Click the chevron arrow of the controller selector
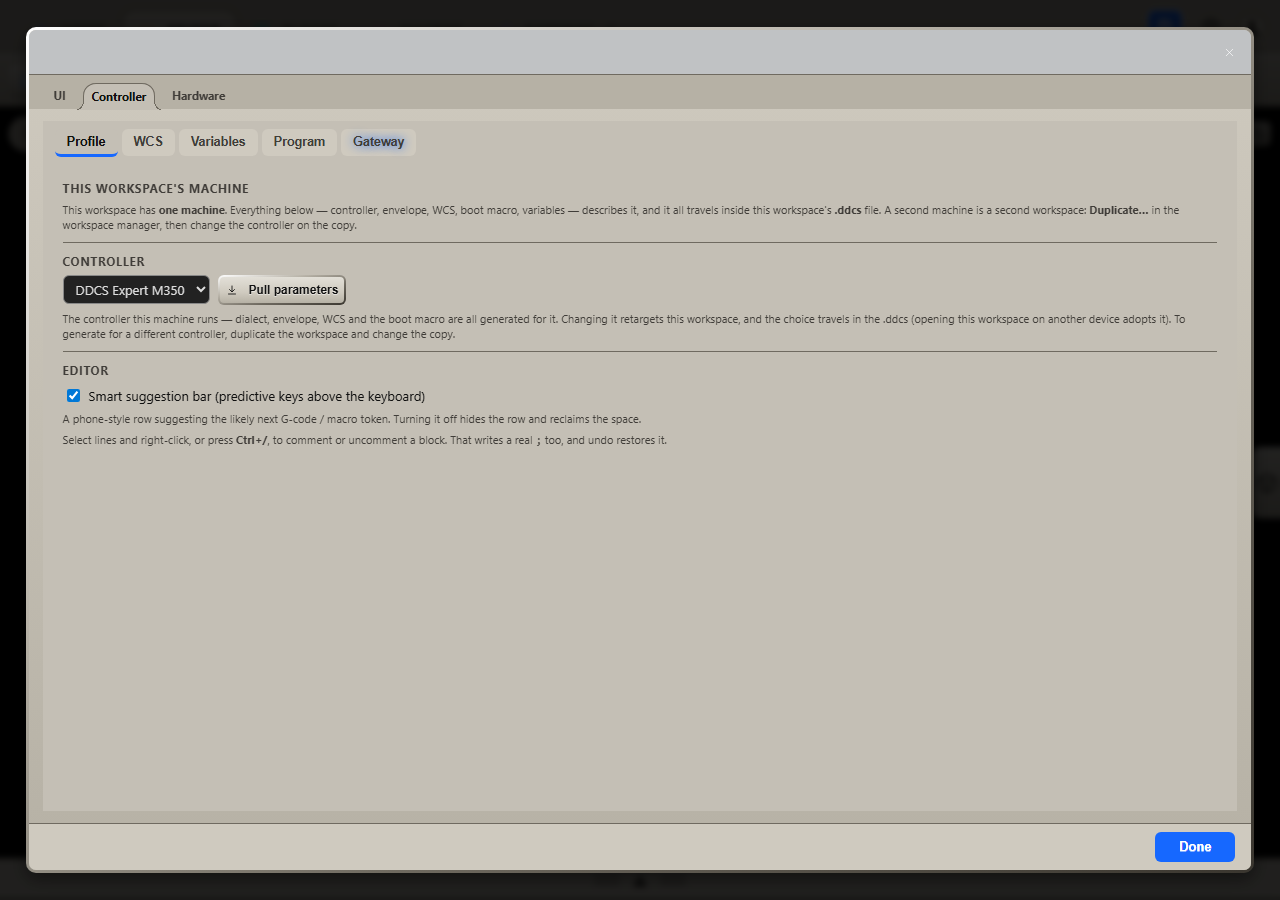 (x=200, y=290)
